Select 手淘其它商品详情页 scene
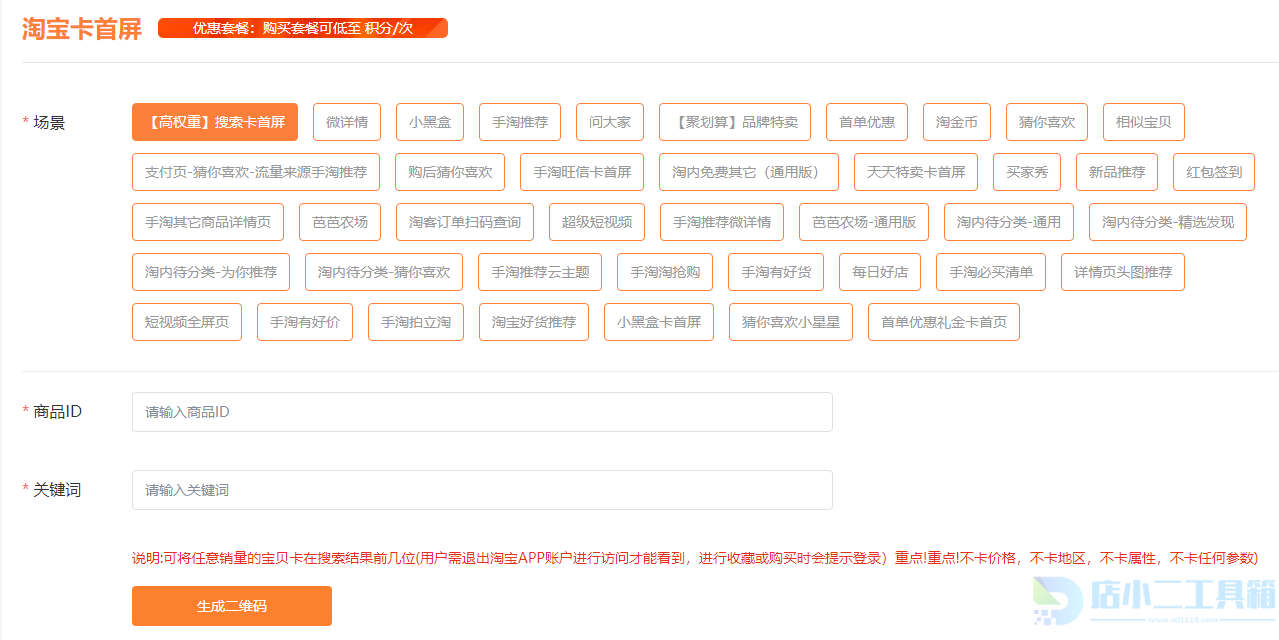Image resolution: width=1279 pixels, height=640 pixels. 208,222
